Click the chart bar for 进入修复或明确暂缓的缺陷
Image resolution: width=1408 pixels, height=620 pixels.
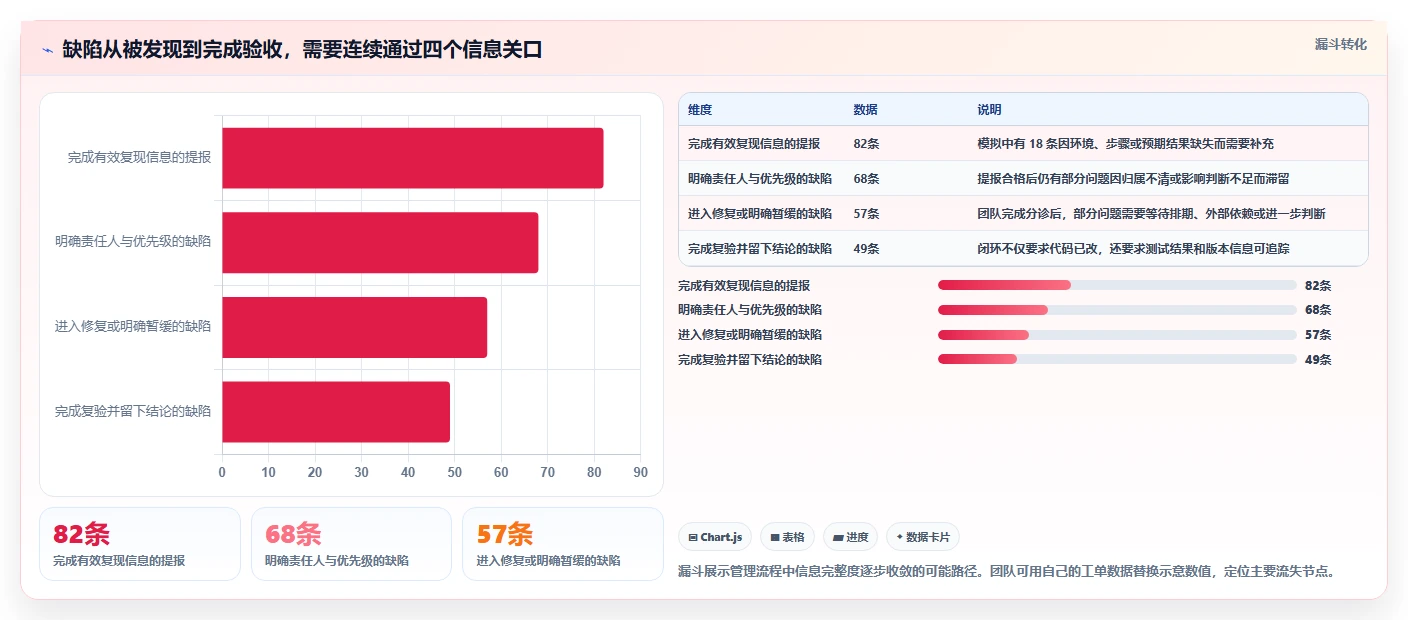tap(354, 327)
